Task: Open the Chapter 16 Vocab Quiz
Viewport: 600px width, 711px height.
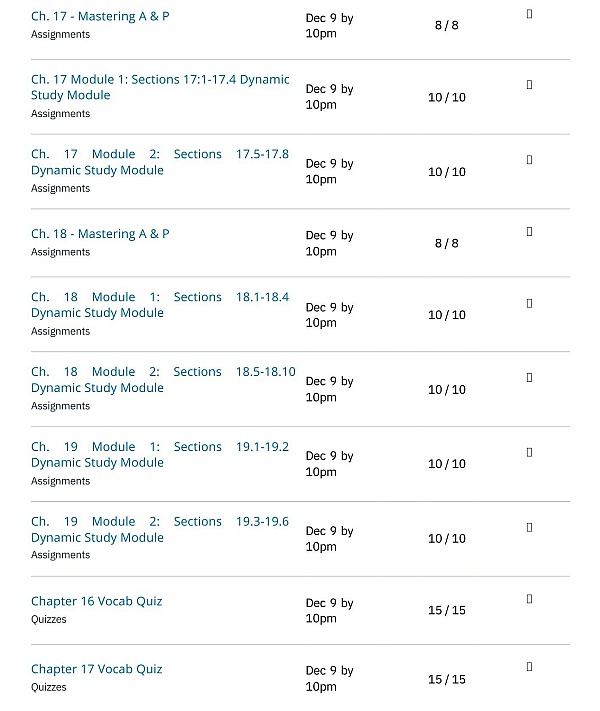Action: 96,601
